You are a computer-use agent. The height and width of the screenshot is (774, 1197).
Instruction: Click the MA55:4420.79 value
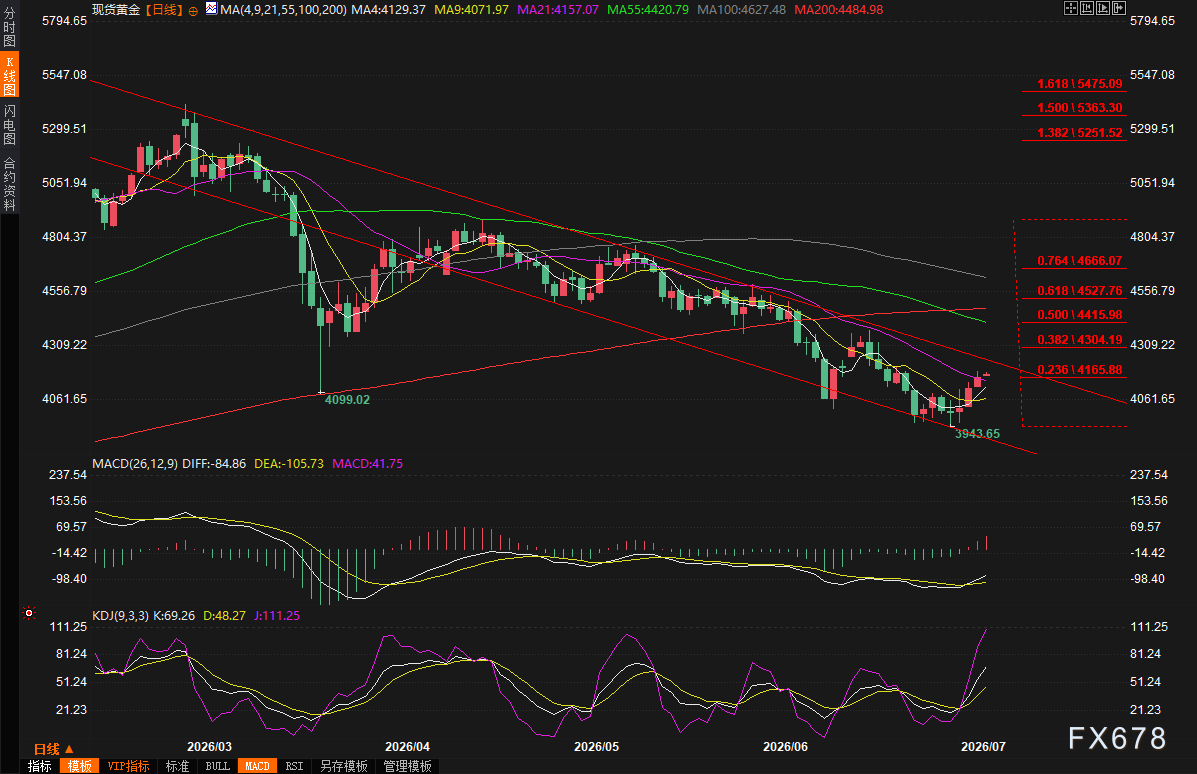pos(648,10)
